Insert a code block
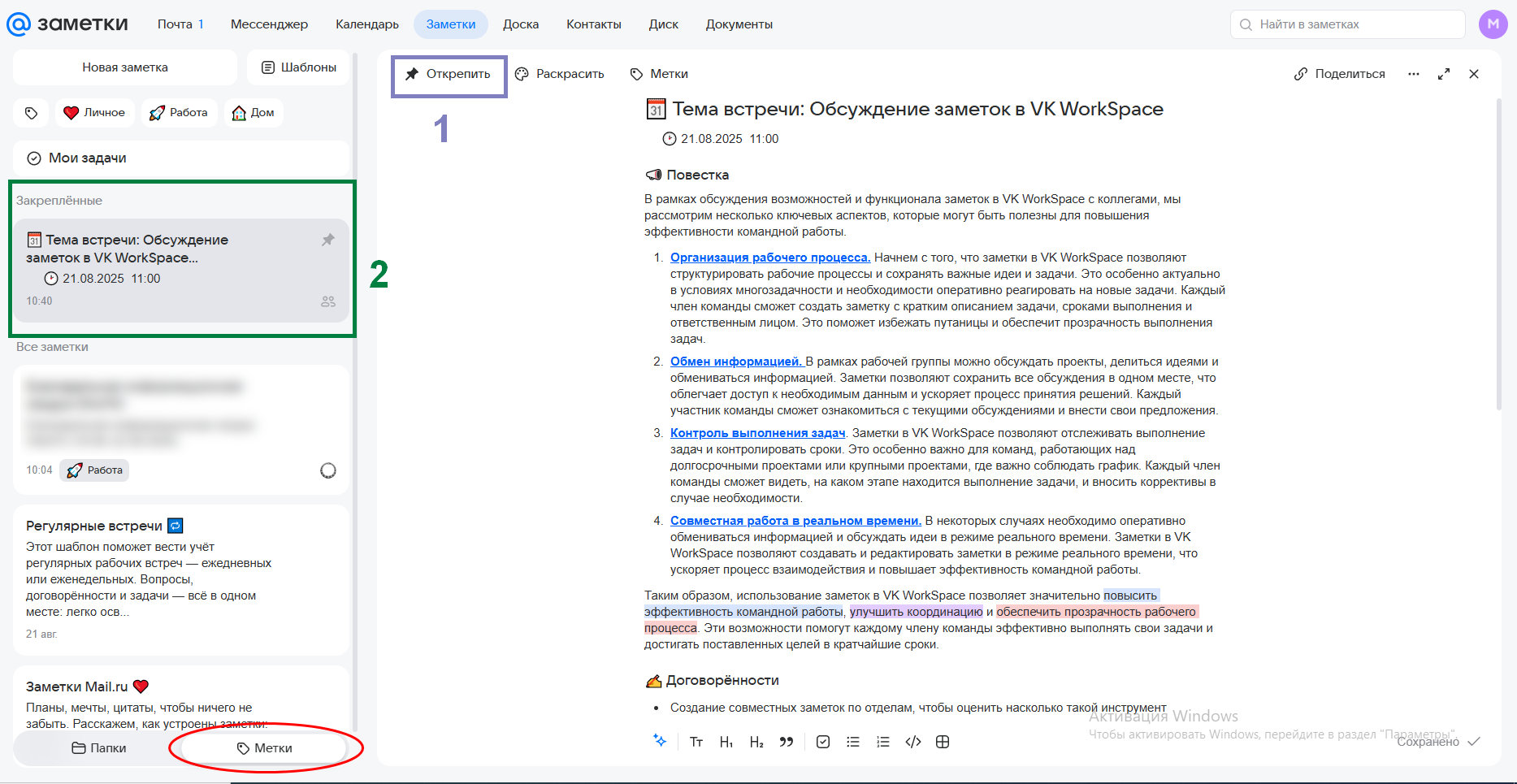The height and width of the screenshot is (784, 1517). tap(912, 742)
